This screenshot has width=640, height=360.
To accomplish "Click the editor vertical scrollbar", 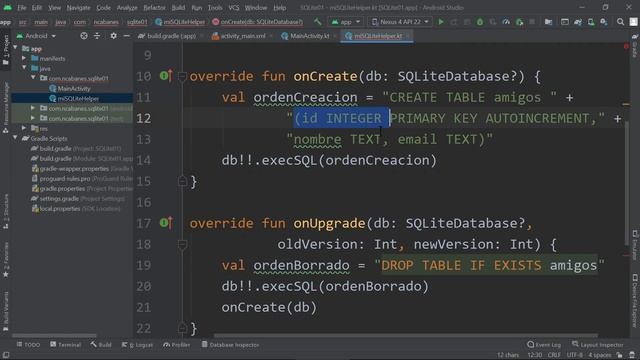I will [626, 184].
